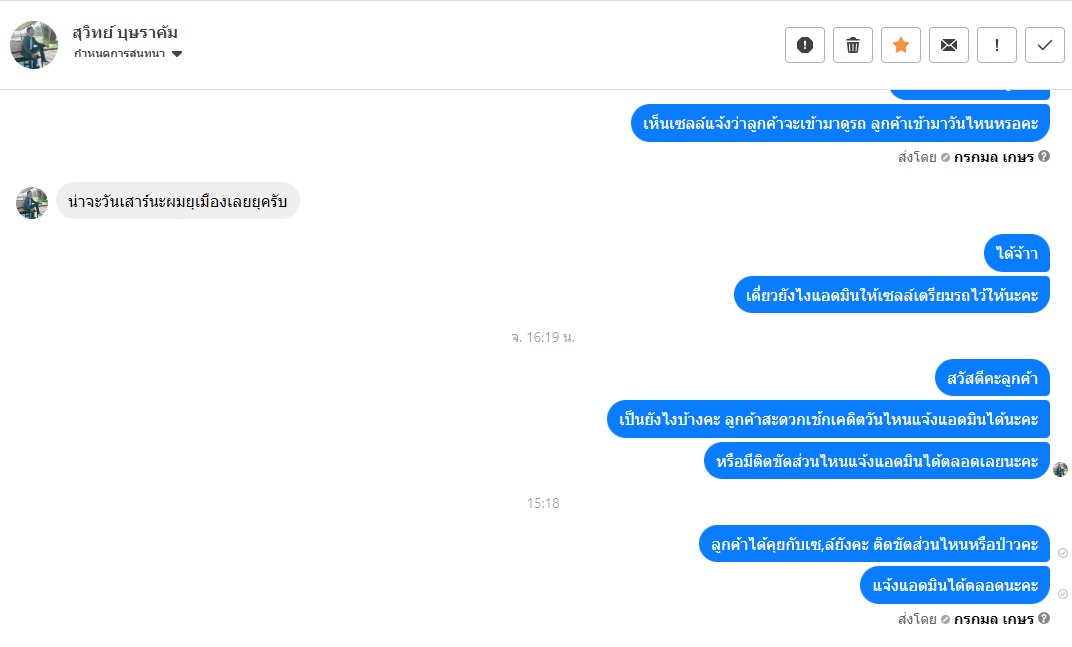Mark conversation unread with envelope icon
Viewport: 1072px width, 647px height.
tap(949, 45)
